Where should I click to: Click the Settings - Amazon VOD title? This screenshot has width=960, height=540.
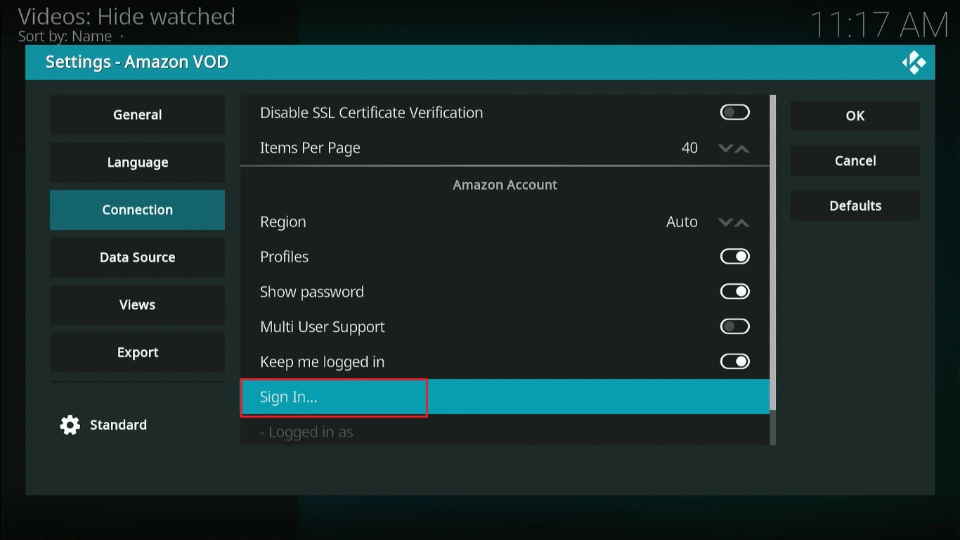[x=137, y=62]
